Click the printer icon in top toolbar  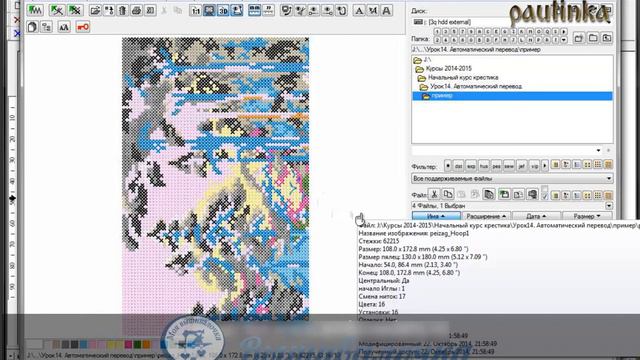[136, 11]
